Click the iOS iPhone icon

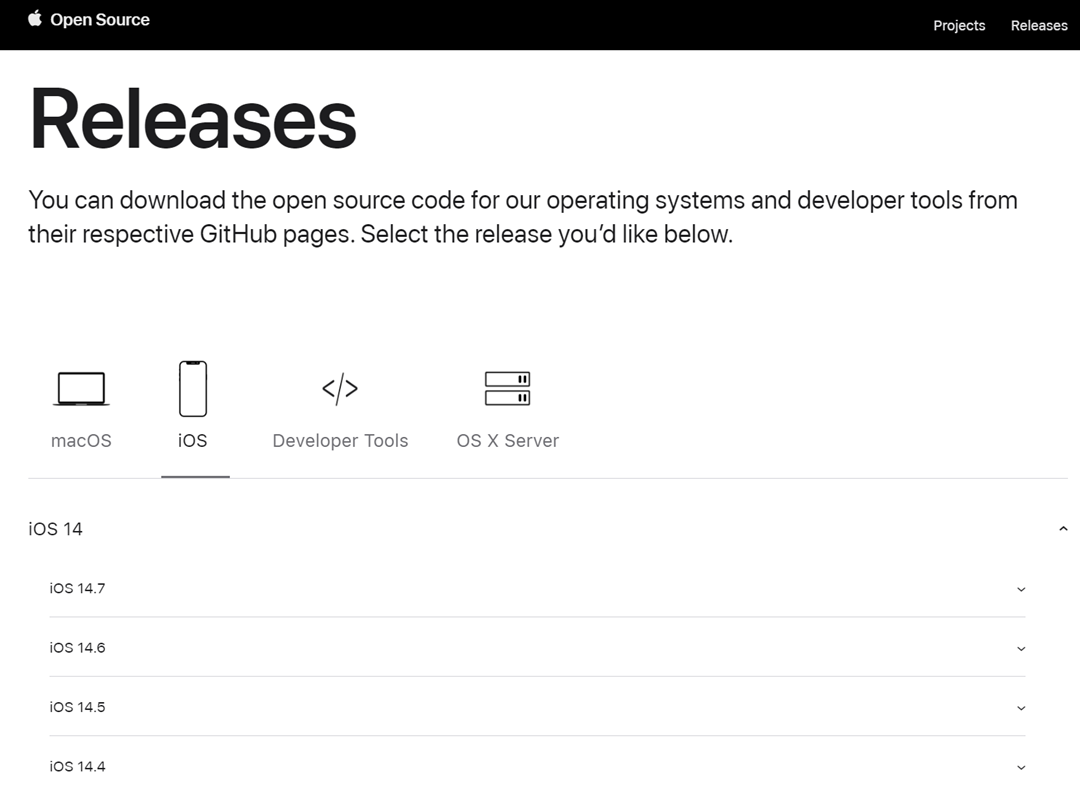click(x=194, y=387)
